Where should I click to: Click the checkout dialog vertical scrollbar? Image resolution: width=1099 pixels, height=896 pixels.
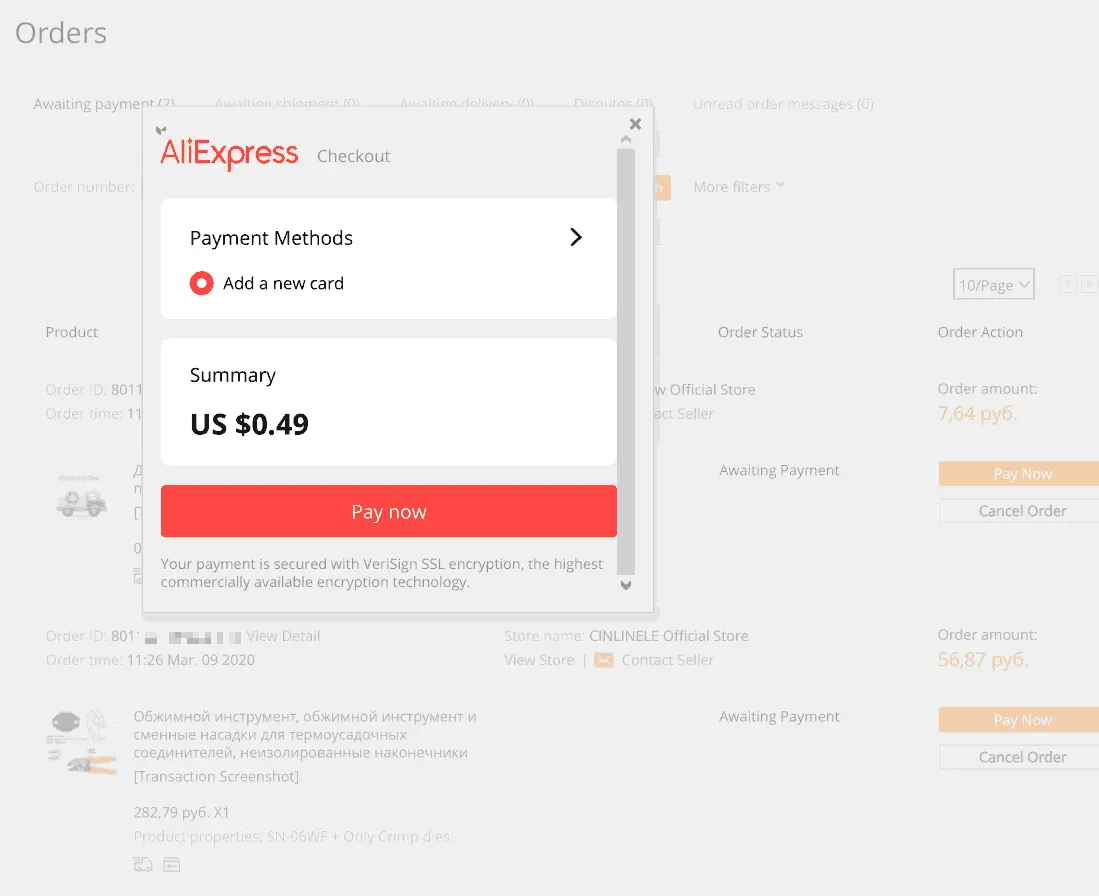(626, 362)
